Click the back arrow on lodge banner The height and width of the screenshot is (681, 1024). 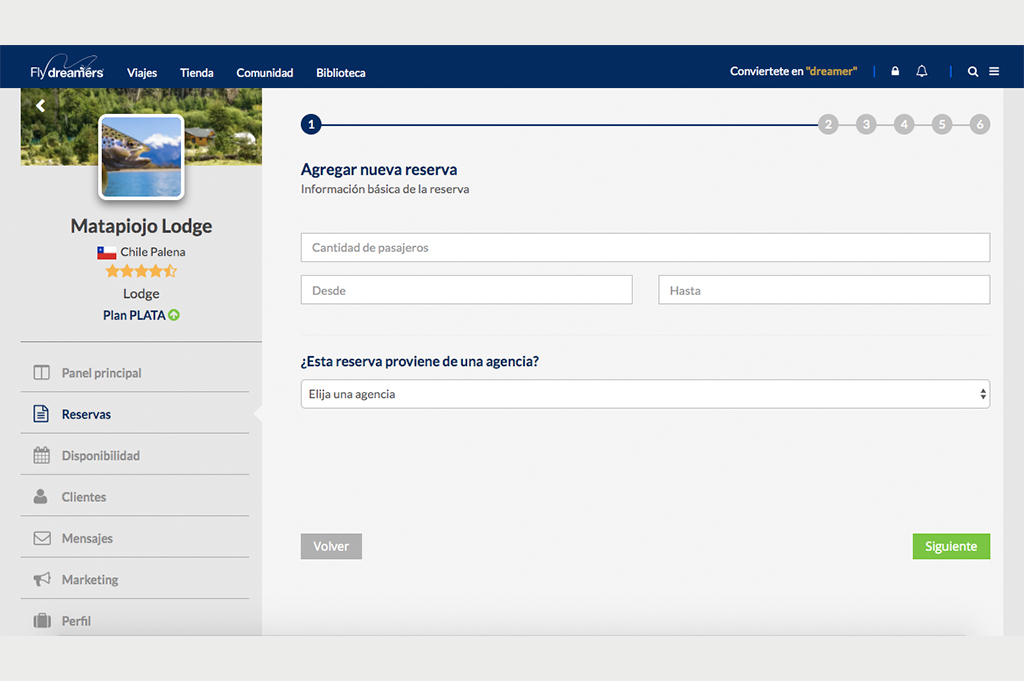[x=40, y=105]
